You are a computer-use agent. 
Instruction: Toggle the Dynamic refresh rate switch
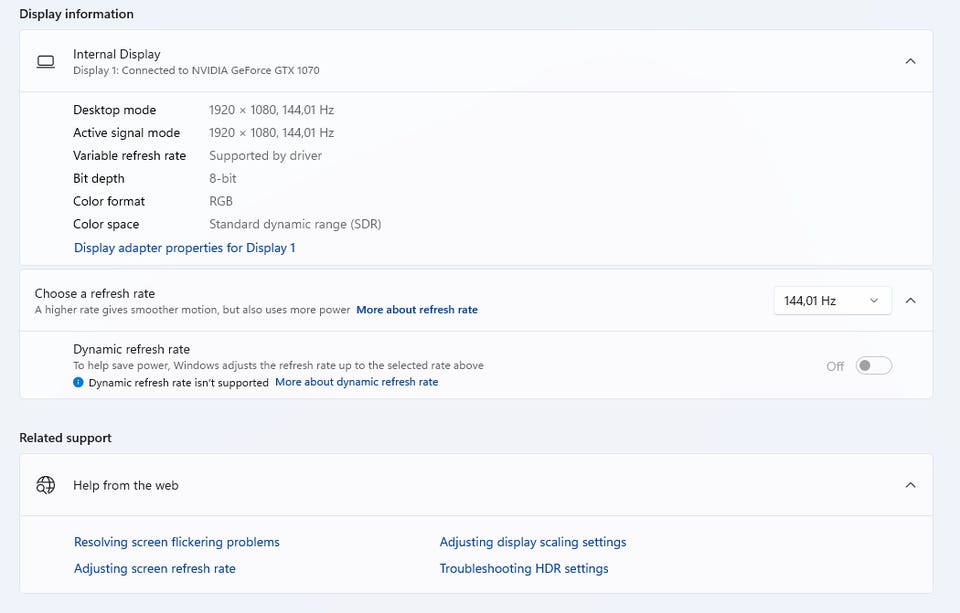click(x=873, y=366)
